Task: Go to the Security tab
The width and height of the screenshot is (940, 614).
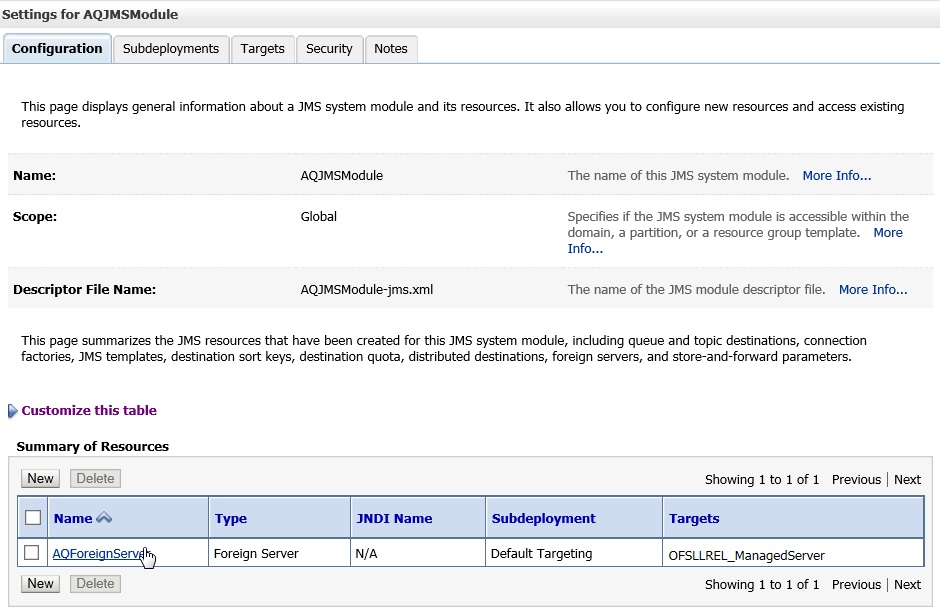Action: coord(329,49)
